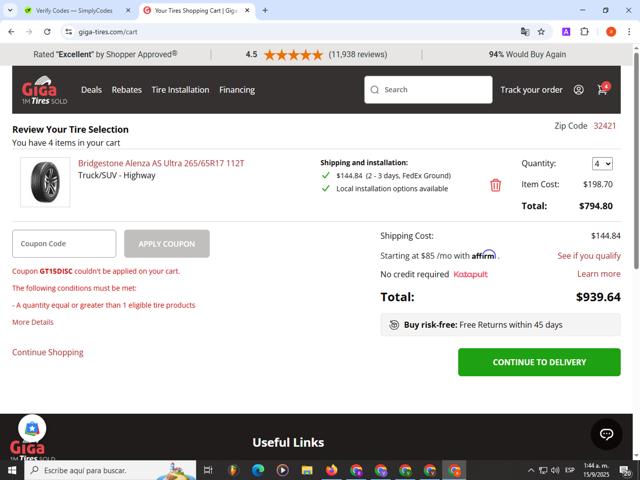The height and width of the screenshot is (480, 640).
Task: Click the Katapult brand link
Action: [471, 274]
